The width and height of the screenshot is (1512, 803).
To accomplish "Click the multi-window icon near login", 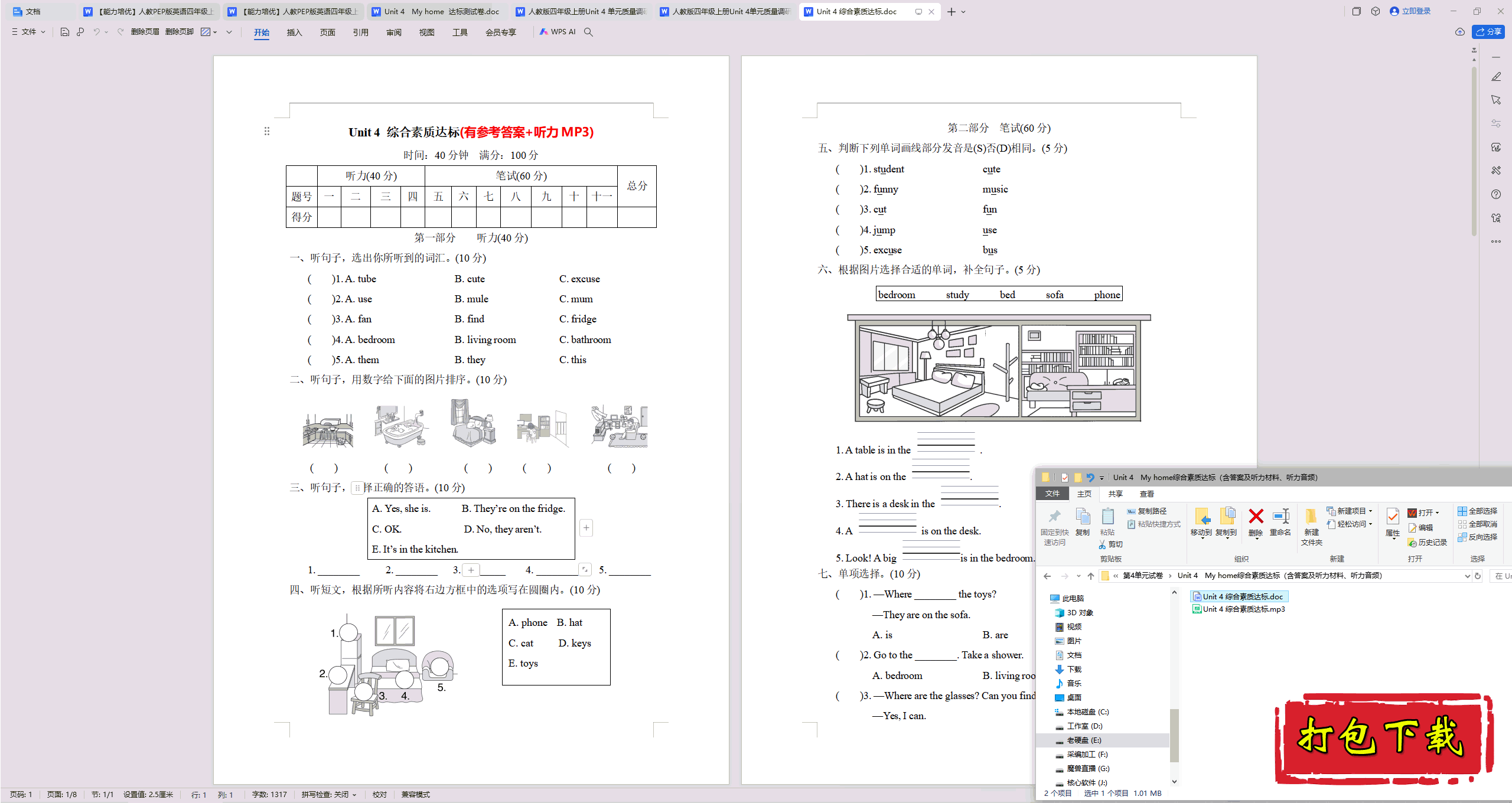I will pyautogui.click(x=1357, y=11).
